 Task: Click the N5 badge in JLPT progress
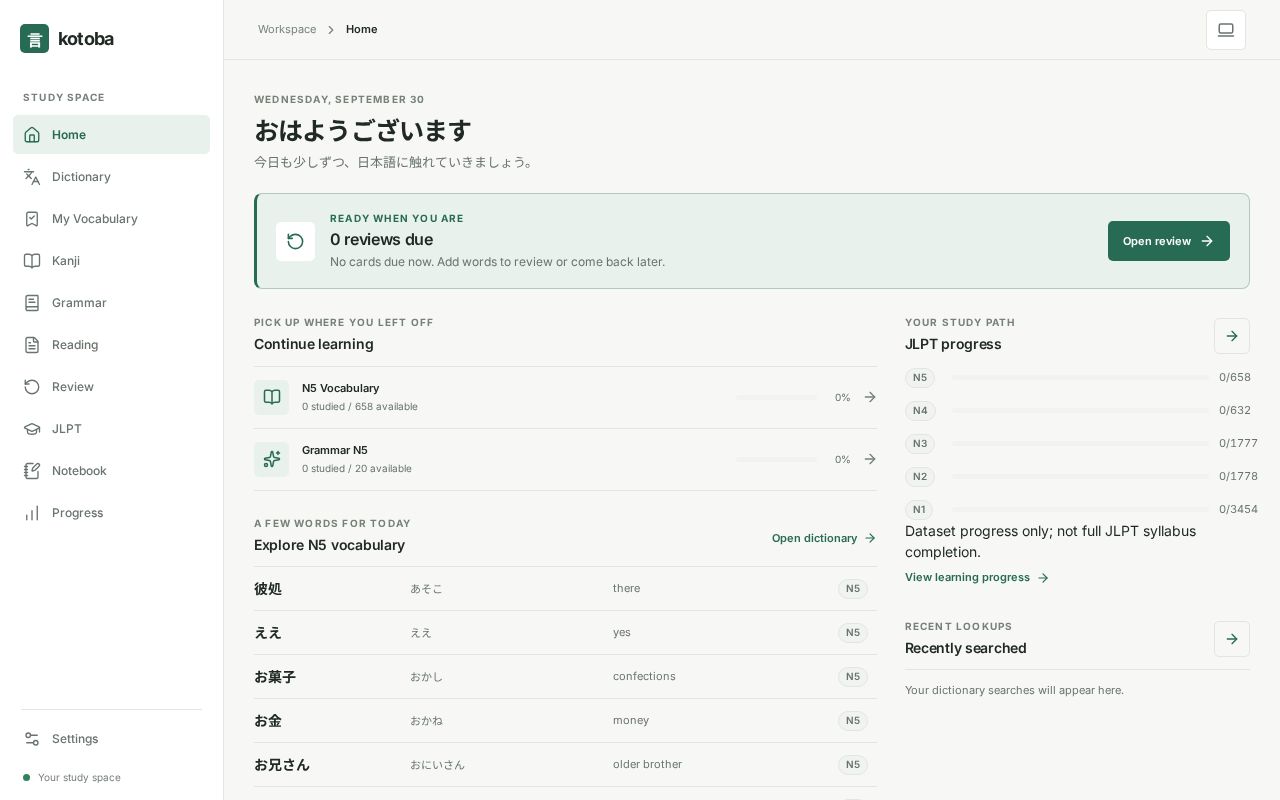920,378
